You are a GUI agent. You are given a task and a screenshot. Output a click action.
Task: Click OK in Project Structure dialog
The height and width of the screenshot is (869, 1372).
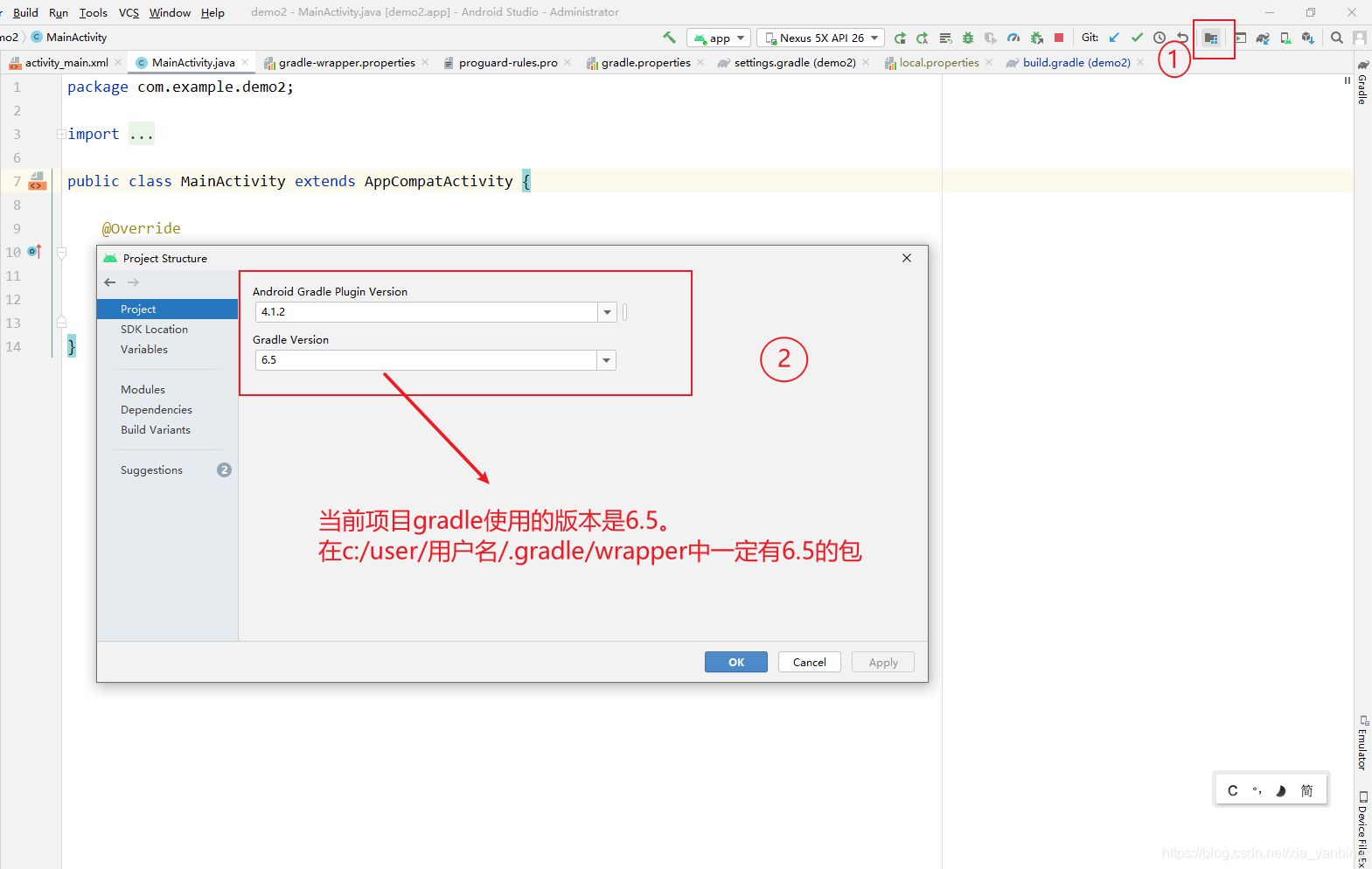736,662
